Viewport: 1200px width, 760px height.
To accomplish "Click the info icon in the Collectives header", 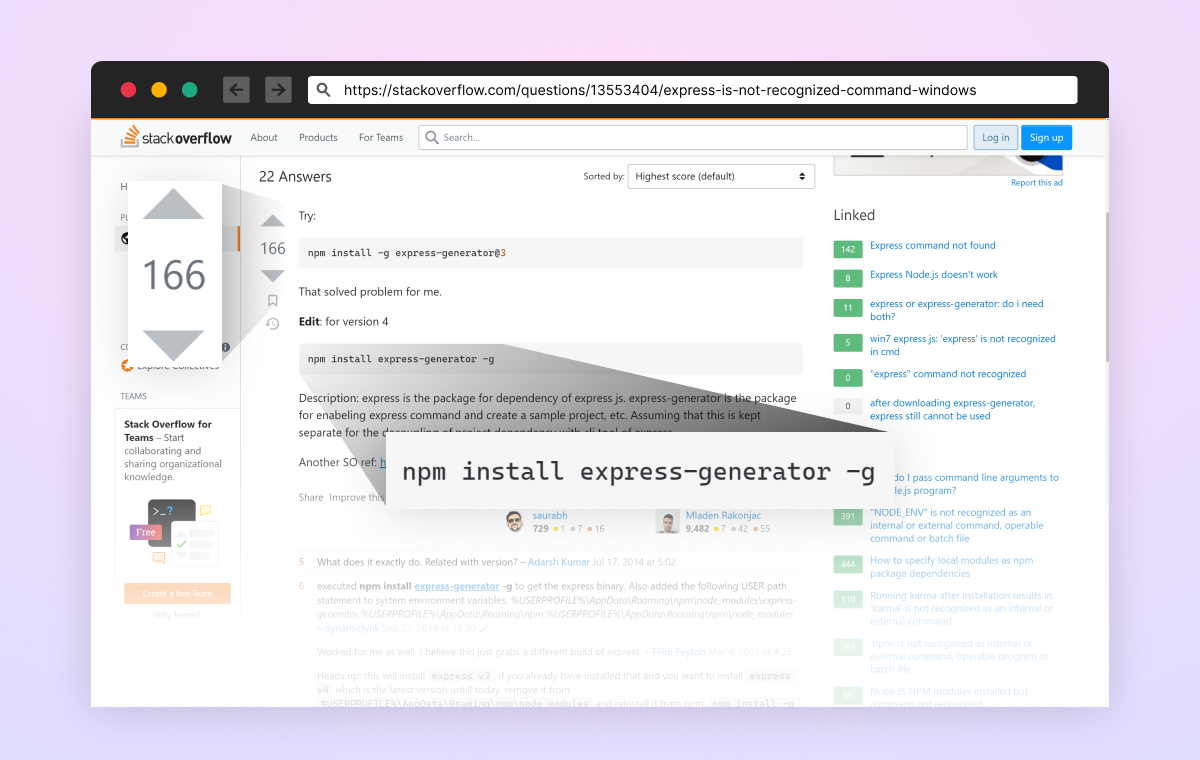I will [226, 347].
